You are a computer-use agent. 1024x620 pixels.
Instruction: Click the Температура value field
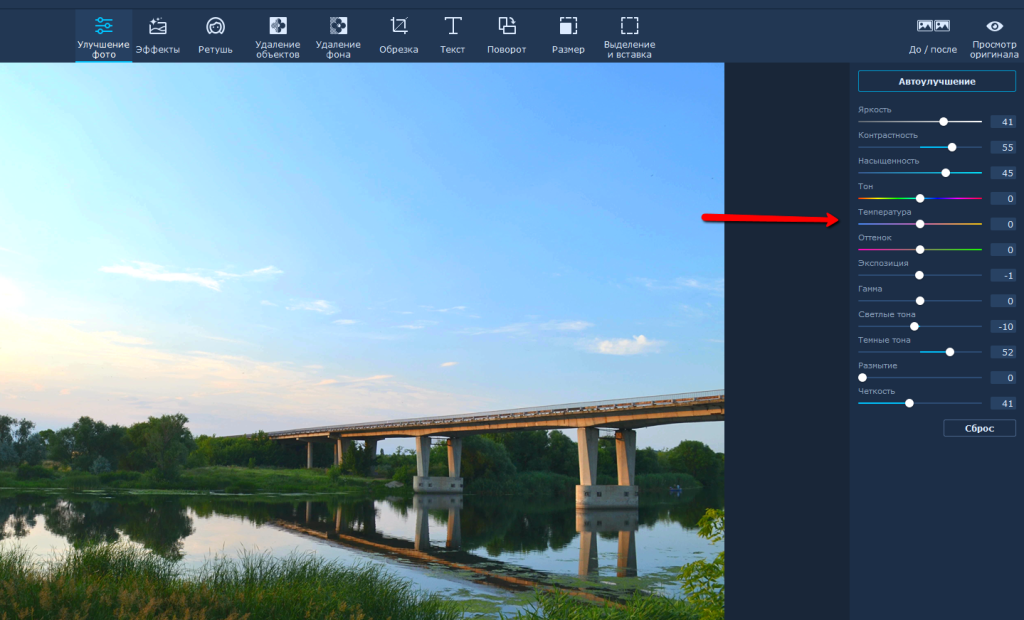tap(1003, 224)
